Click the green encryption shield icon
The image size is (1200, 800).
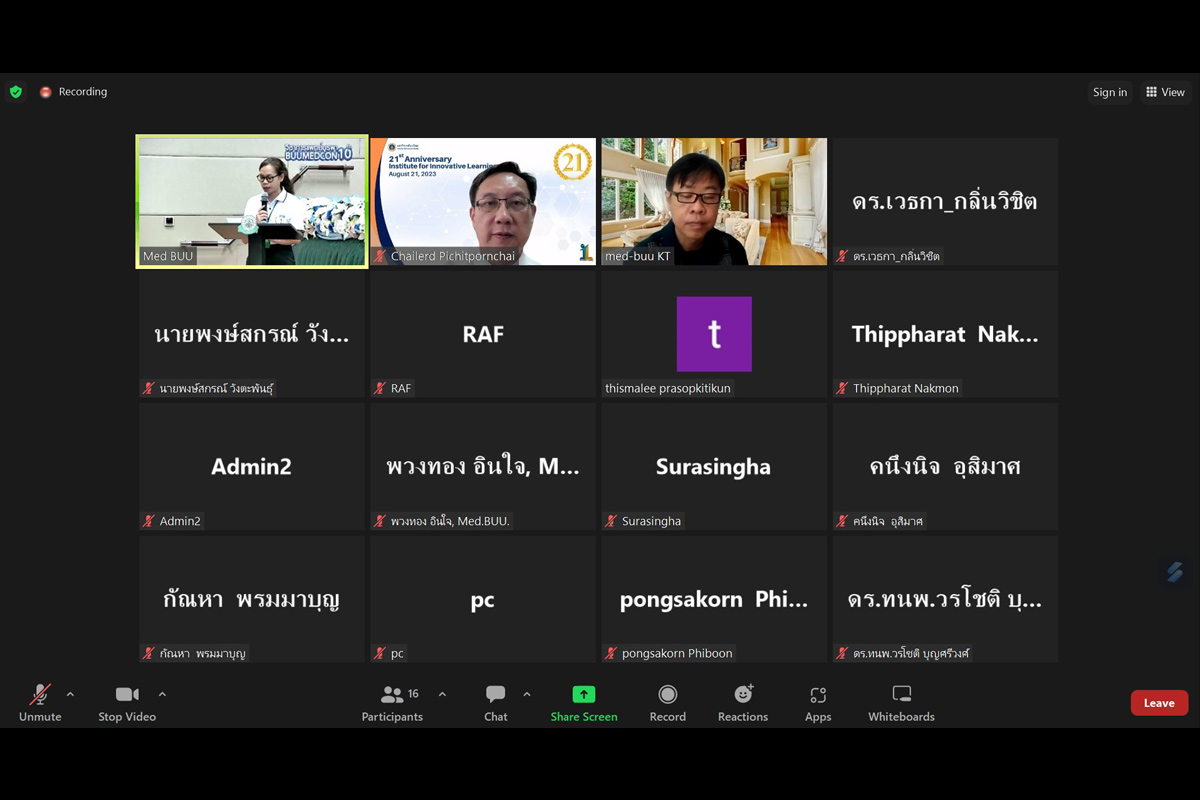[x=16, y=92]
